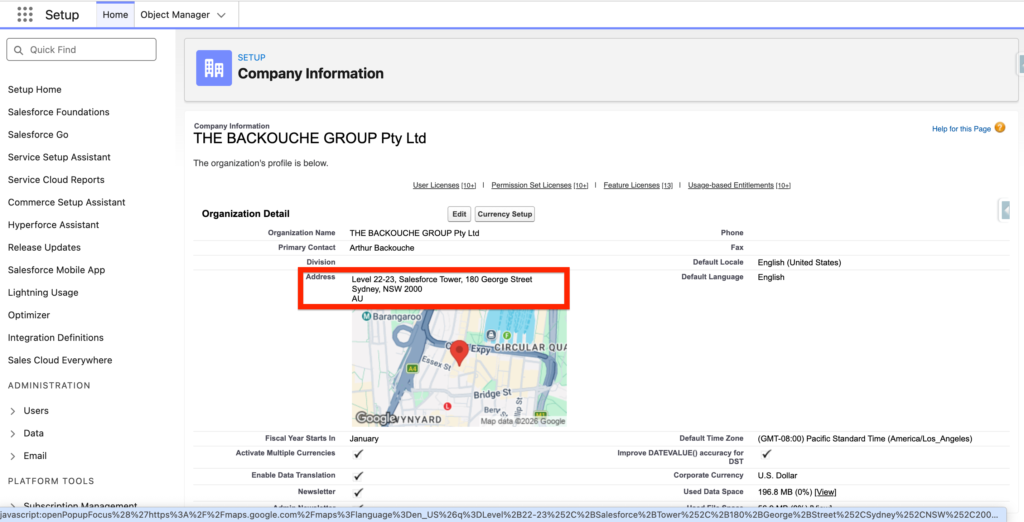Toggle Improve DATEVALUE() accuracy checkbox
Image resolution: width=1024 pixels, height=522 pixels.
[x=766, y=454]
